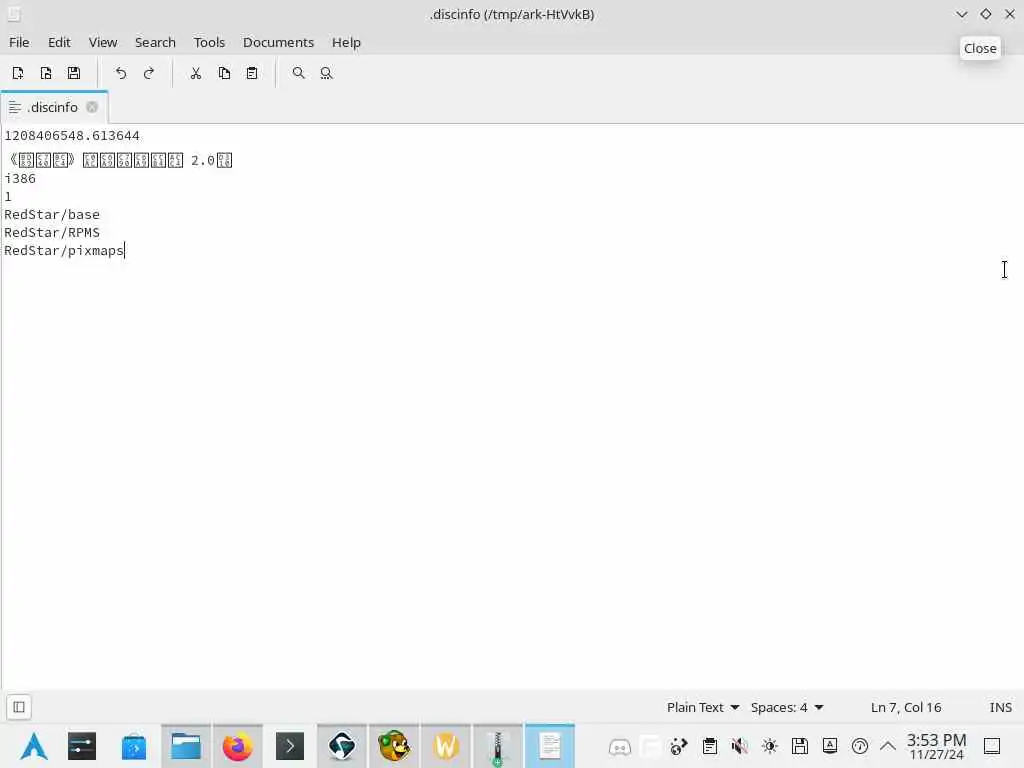Image resolution: width=1024 pixels, height=768 pixels.
Task: Click the RedStar/RPMS line
Action: tap(52, 232)
